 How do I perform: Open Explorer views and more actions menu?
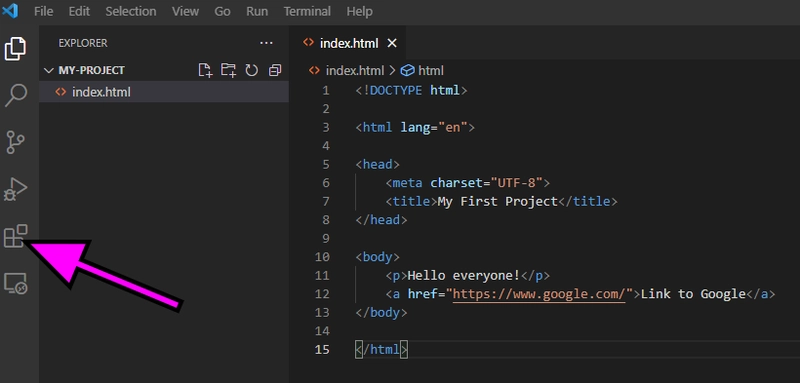tap(266, 43)
